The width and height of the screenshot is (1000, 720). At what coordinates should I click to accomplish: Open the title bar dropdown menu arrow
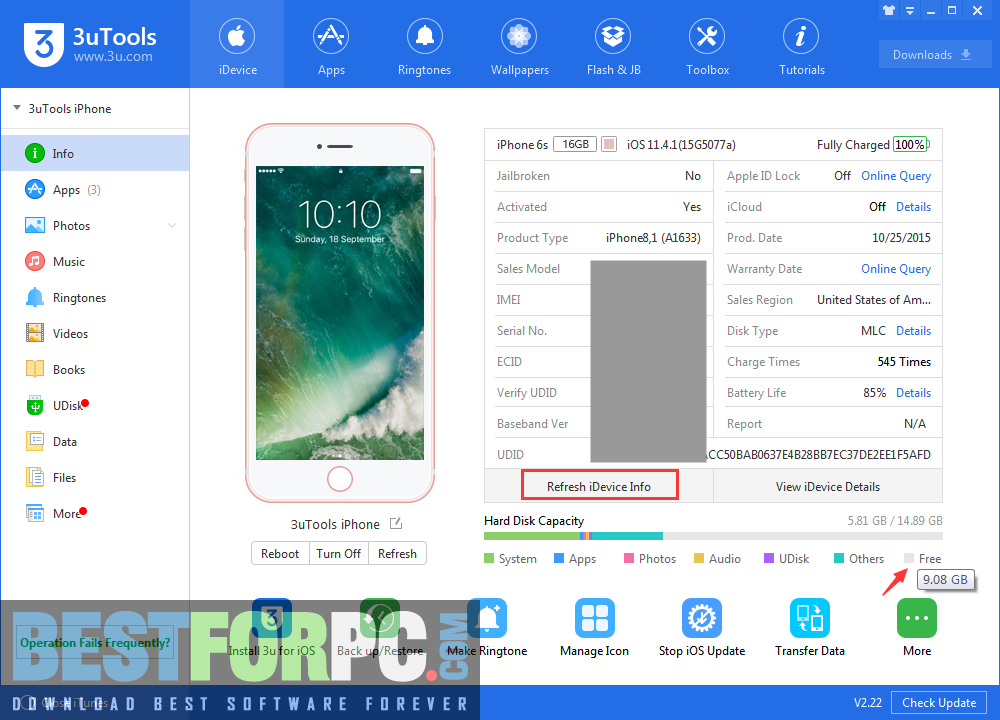910,11
